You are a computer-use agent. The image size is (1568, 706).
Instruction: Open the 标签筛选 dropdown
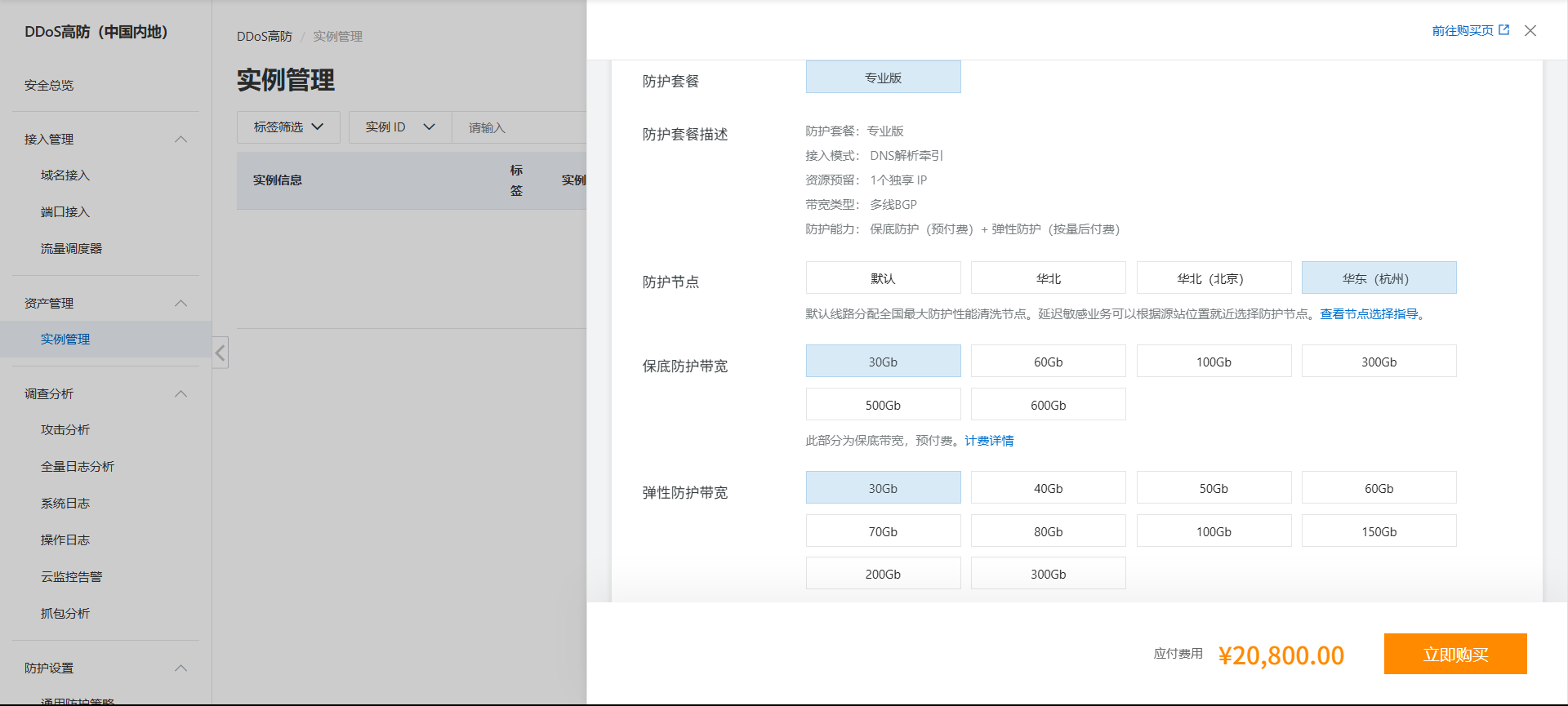pyautogui.click(x=288, y=127)
